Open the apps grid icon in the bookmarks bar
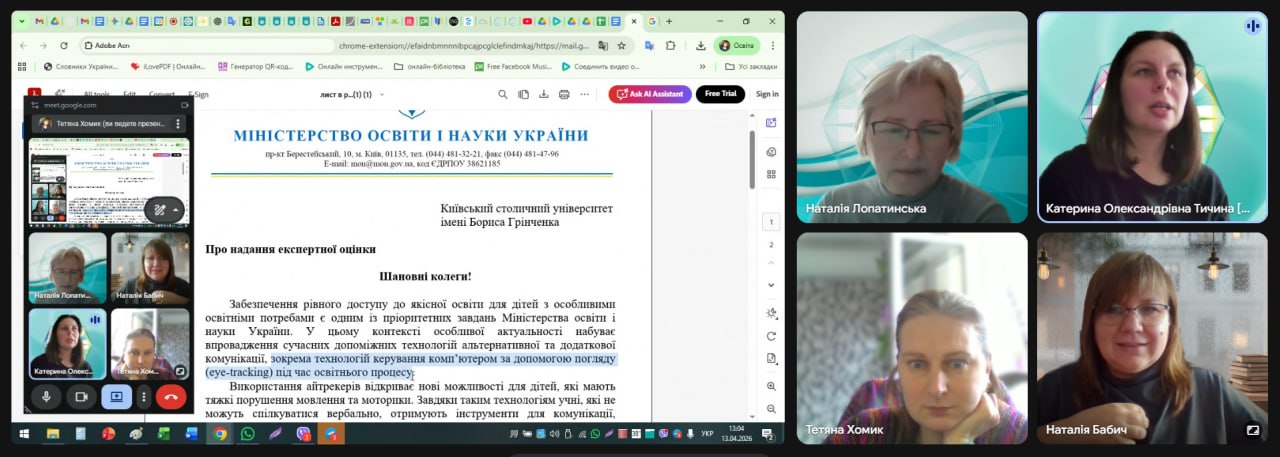Image resolution: width=1280 pixels, height=457 pixels. click(x=23, y=66)
